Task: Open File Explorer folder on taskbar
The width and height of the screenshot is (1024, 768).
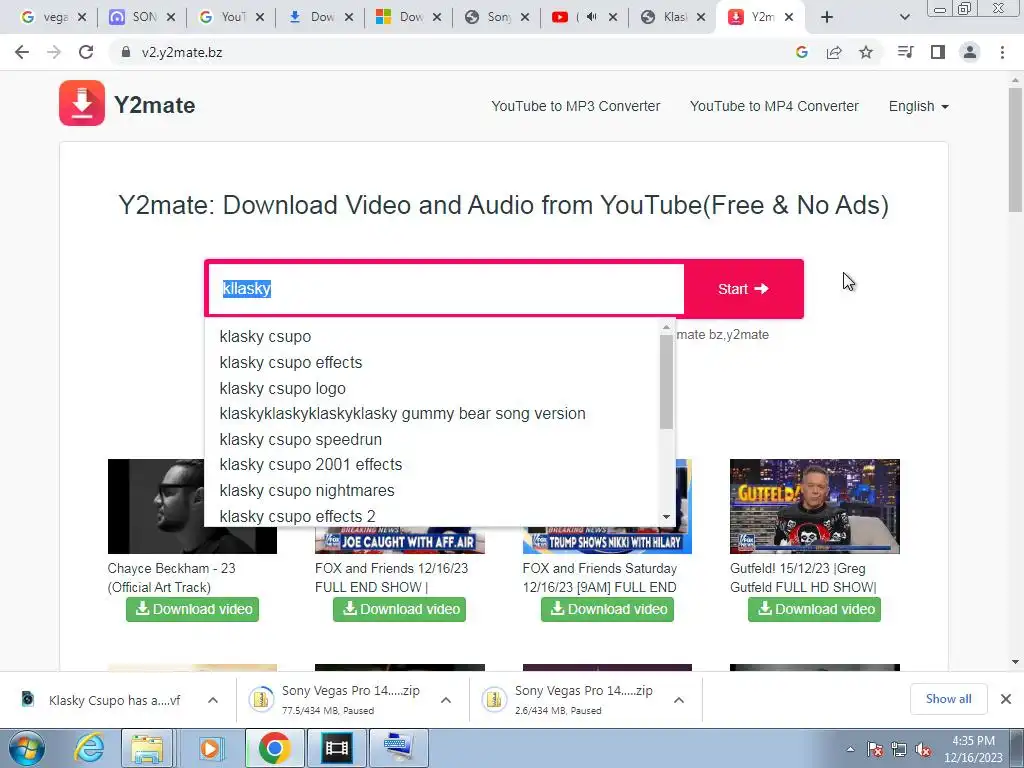Action: pos(148,748)
